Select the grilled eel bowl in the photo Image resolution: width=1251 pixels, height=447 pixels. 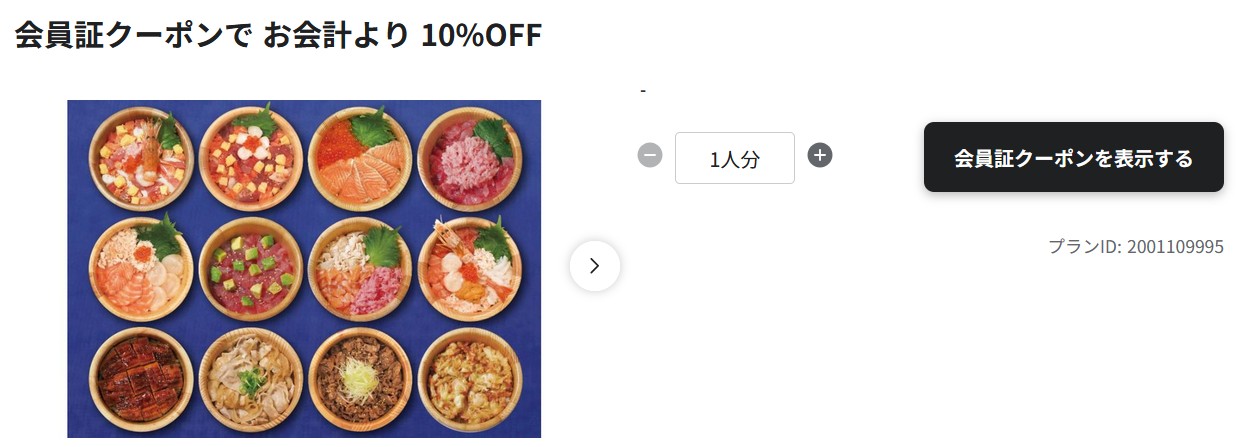tap(139, 380)
